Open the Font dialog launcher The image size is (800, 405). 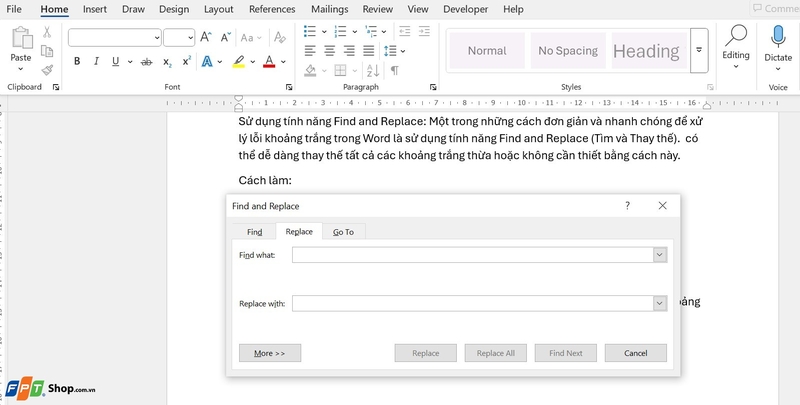pyautogui.click(x=289, y=87)
